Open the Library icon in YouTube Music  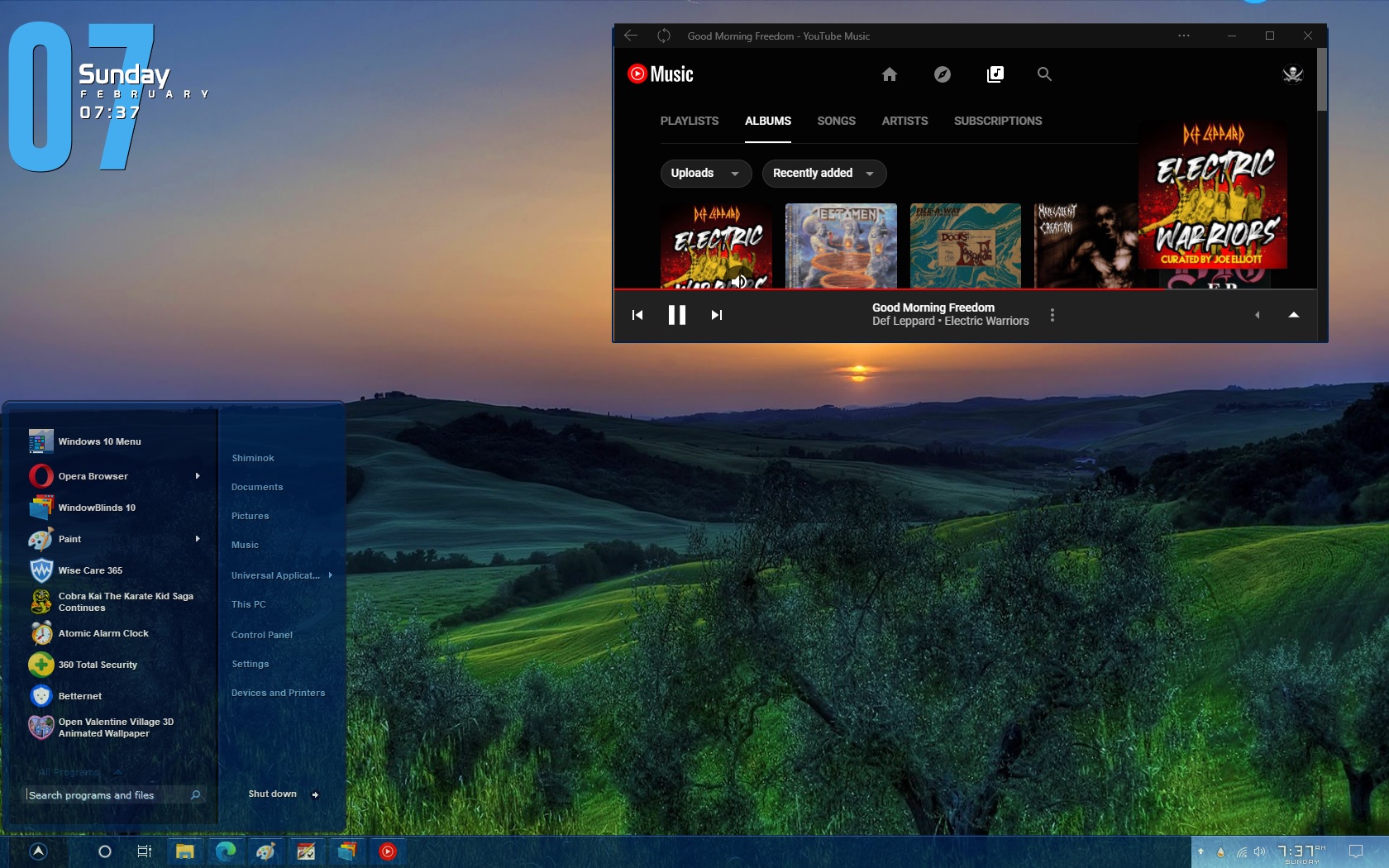pos(995,74)
